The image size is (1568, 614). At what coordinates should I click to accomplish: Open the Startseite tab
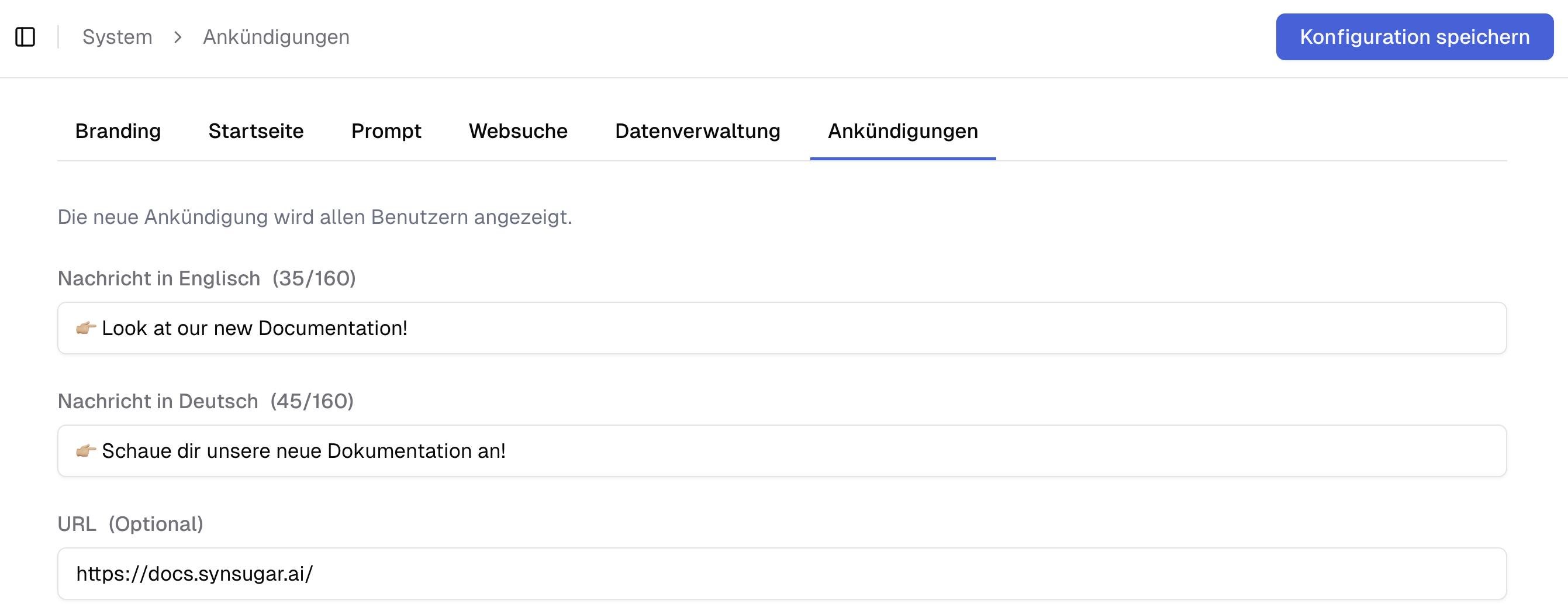[x=256, y=131]
